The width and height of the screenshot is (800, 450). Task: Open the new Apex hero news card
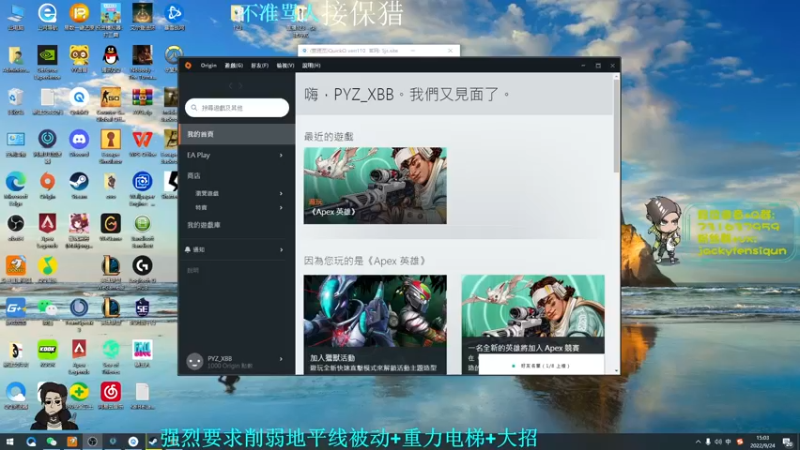[533, 314]
